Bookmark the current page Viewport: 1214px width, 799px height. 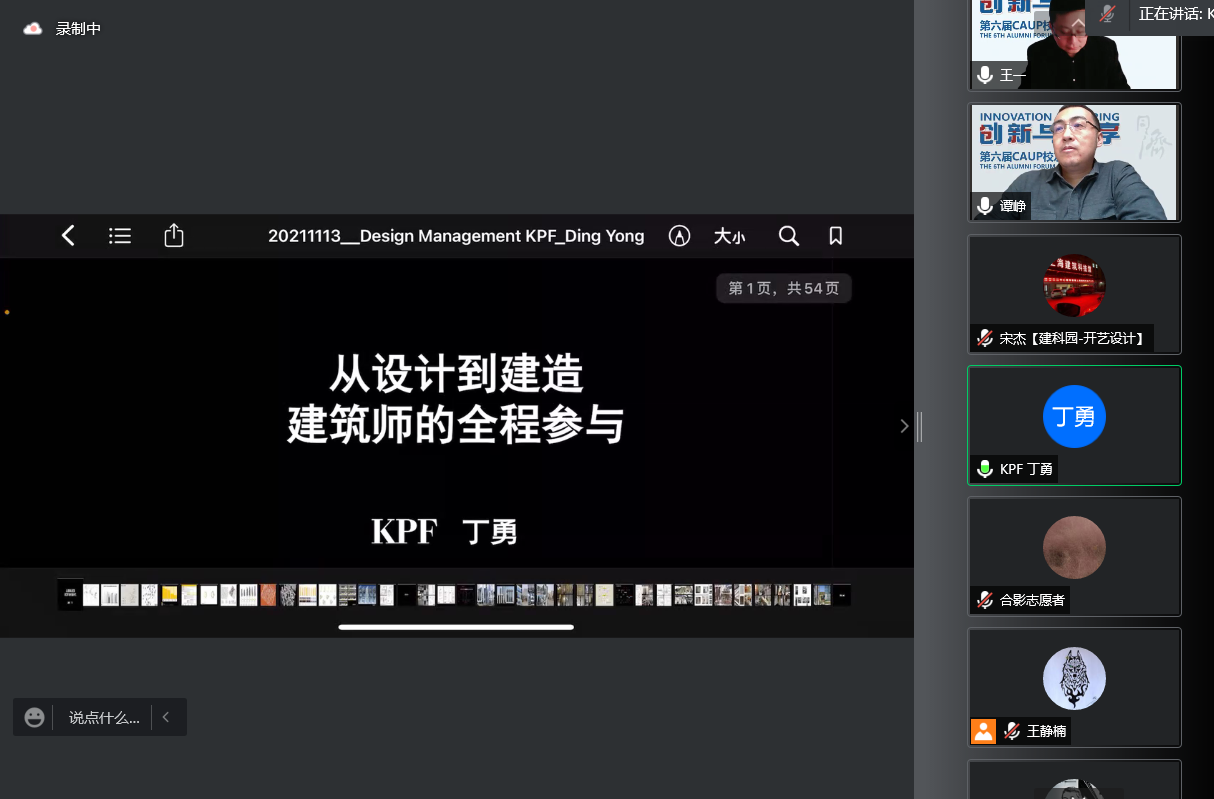pyautogui.click(x=836, y=236)
